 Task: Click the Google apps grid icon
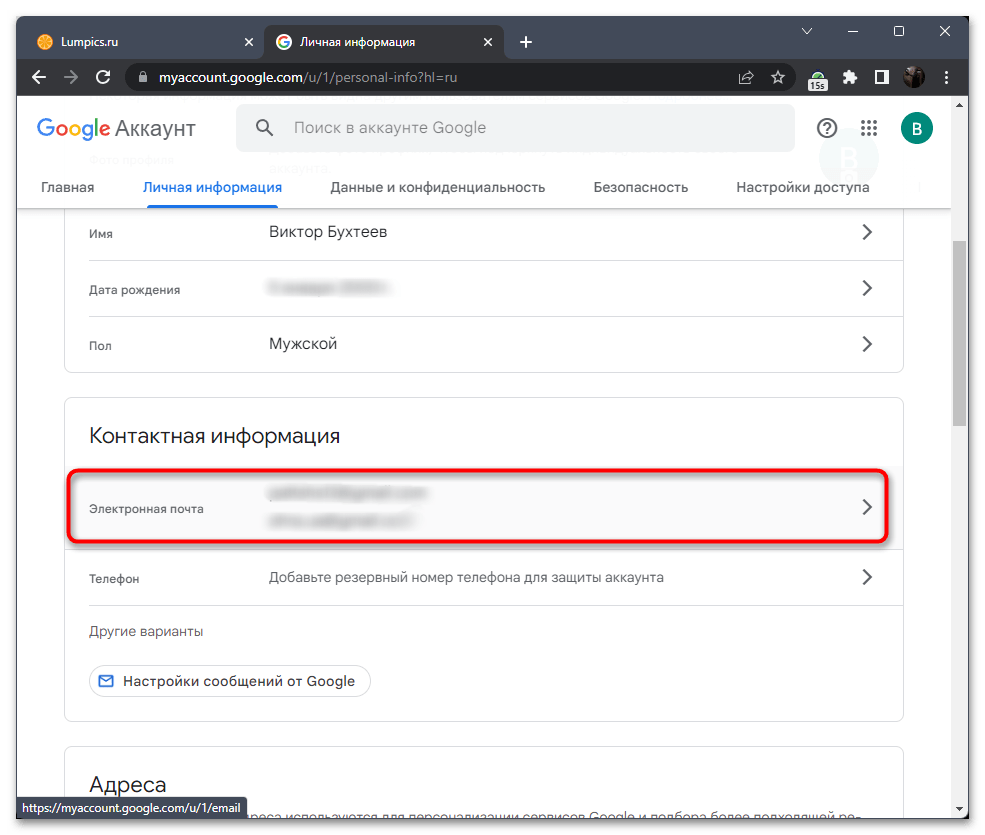868,128
